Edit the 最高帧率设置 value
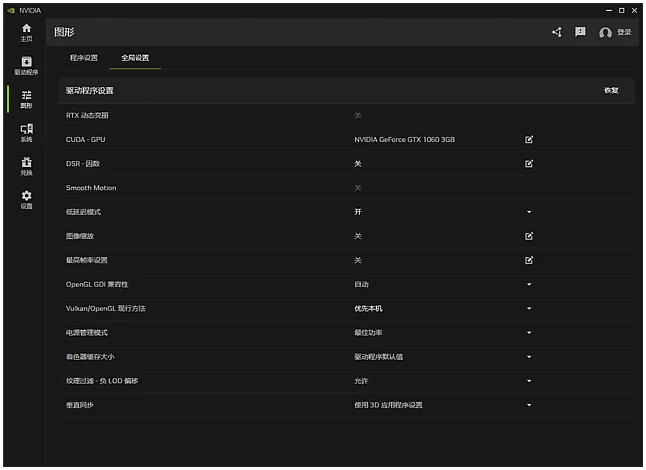This screenshot has width=646, height=470. point(529,260)
